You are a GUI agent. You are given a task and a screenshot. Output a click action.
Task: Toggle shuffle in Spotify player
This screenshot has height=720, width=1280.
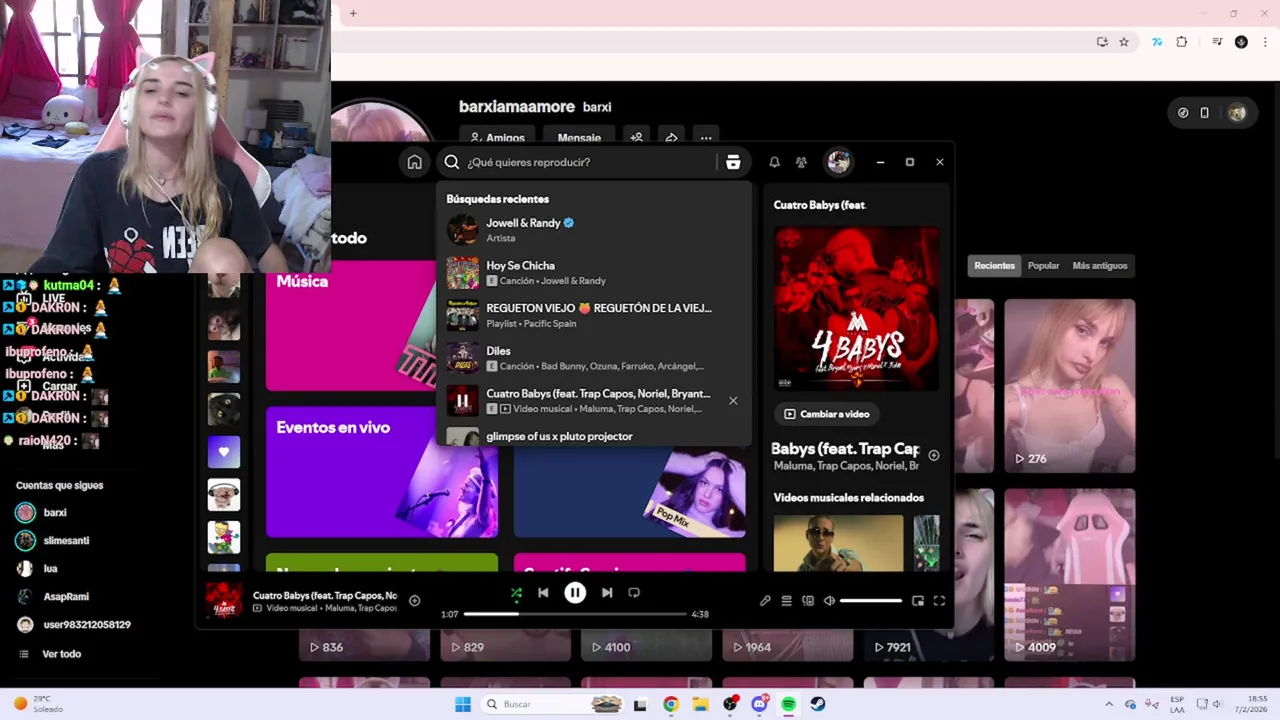coord(516,593)
